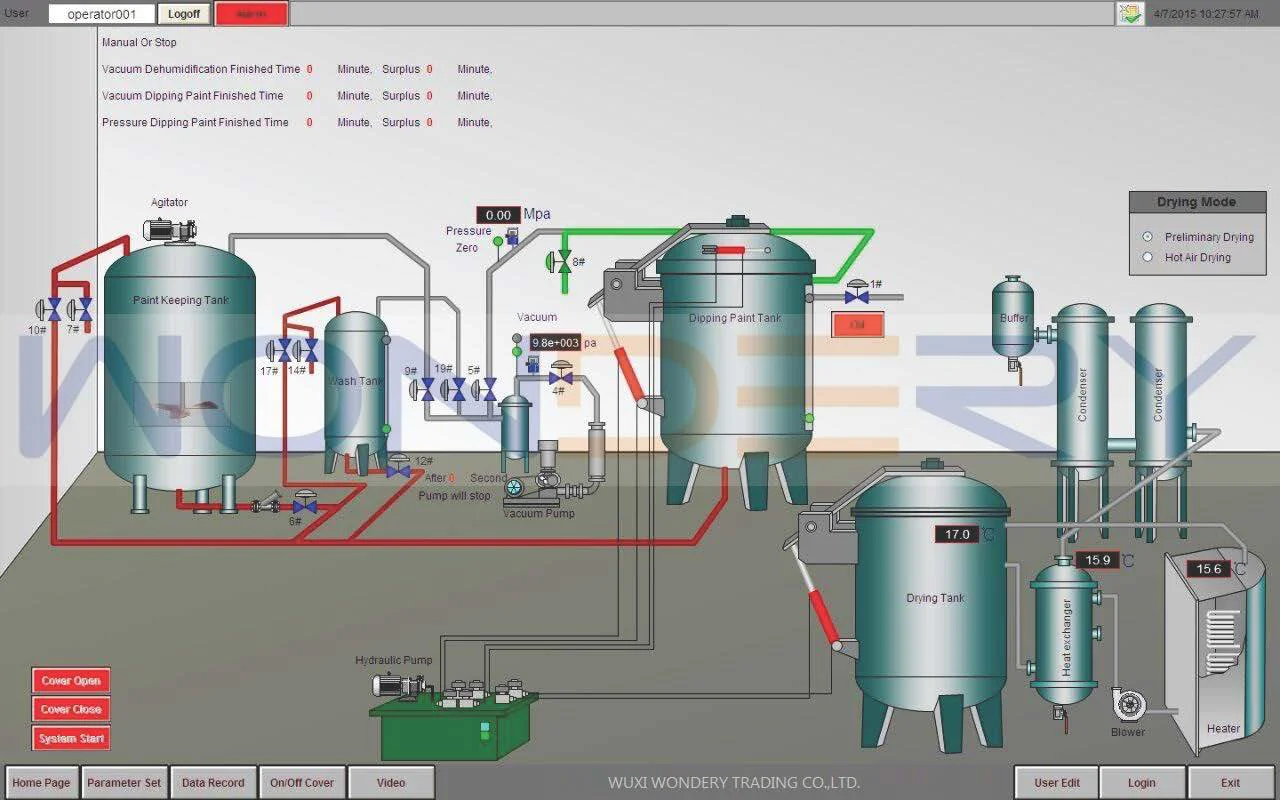The width and height of the screenshot is (1280, 800).
Task: Click the Cover Open button
Action: pyautogui.click(x=70, y=680)
